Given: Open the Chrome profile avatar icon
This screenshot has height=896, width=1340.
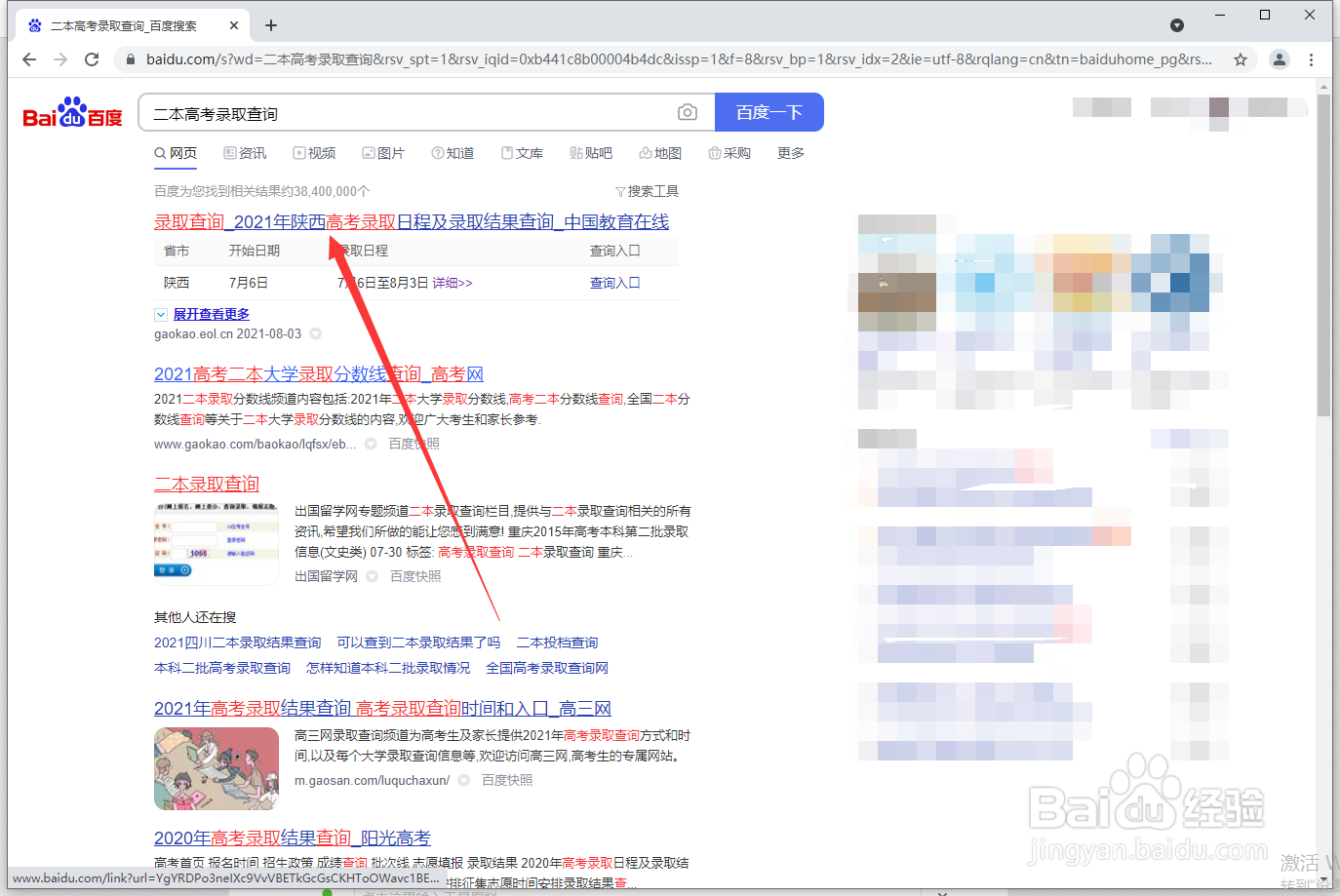Looking at the screenshot, I should [1280, 59].
